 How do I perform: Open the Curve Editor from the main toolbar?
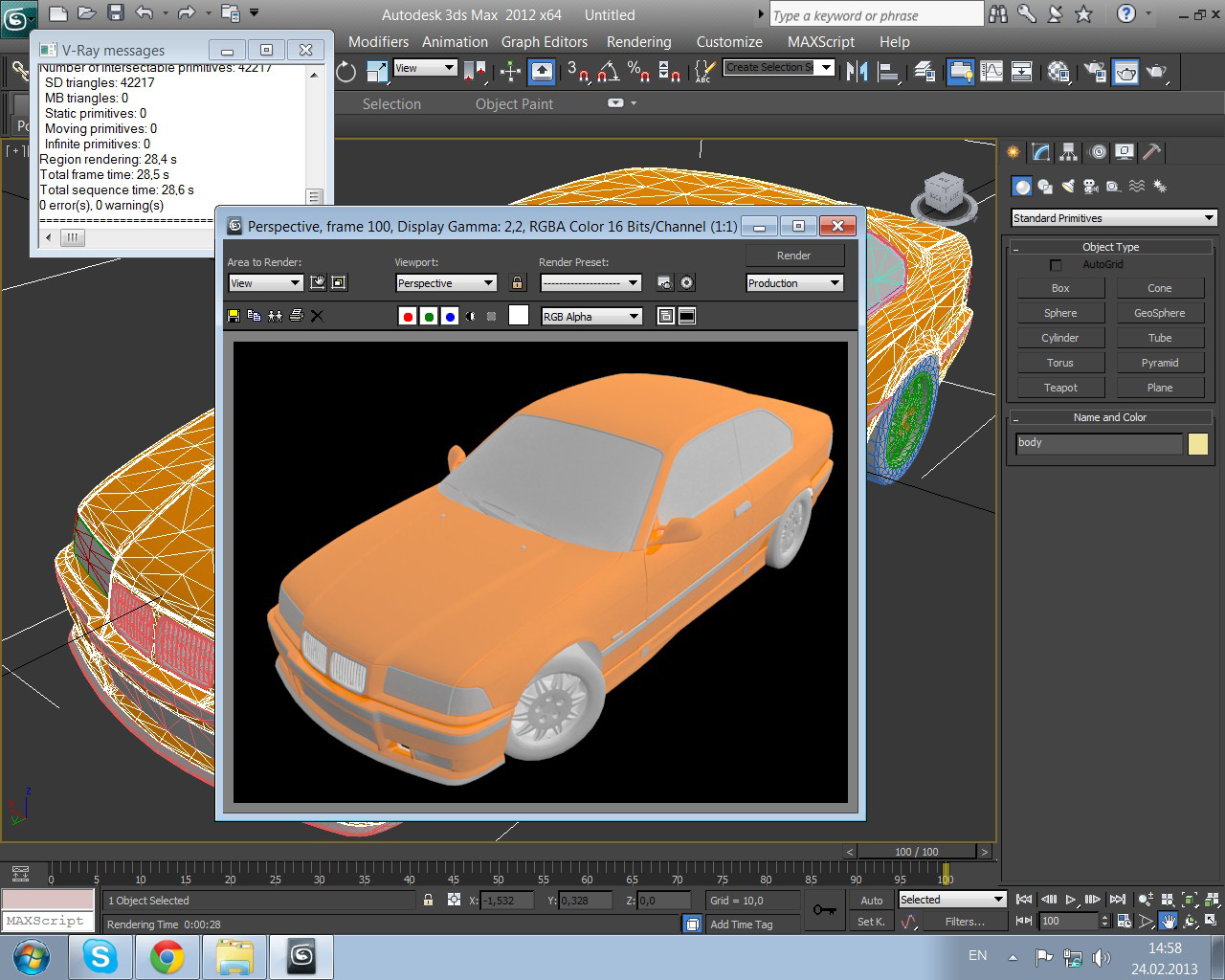[x=991, y=72]
